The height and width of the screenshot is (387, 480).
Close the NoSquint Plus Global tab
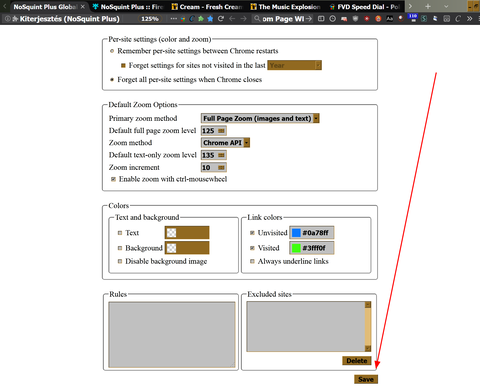(83, 6)
